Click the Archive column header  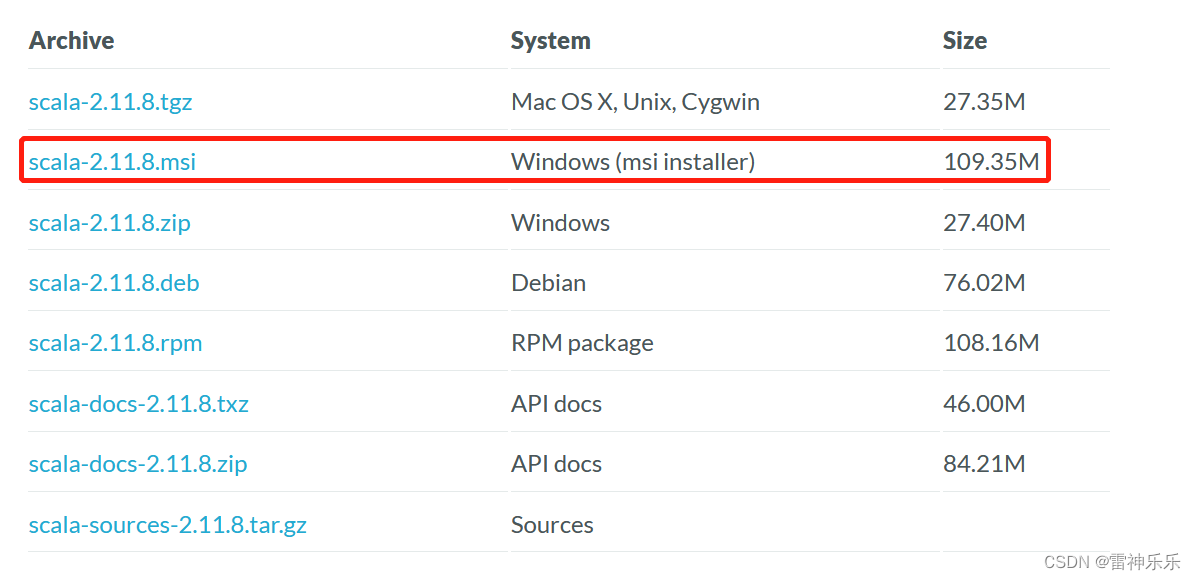(72, 40)
